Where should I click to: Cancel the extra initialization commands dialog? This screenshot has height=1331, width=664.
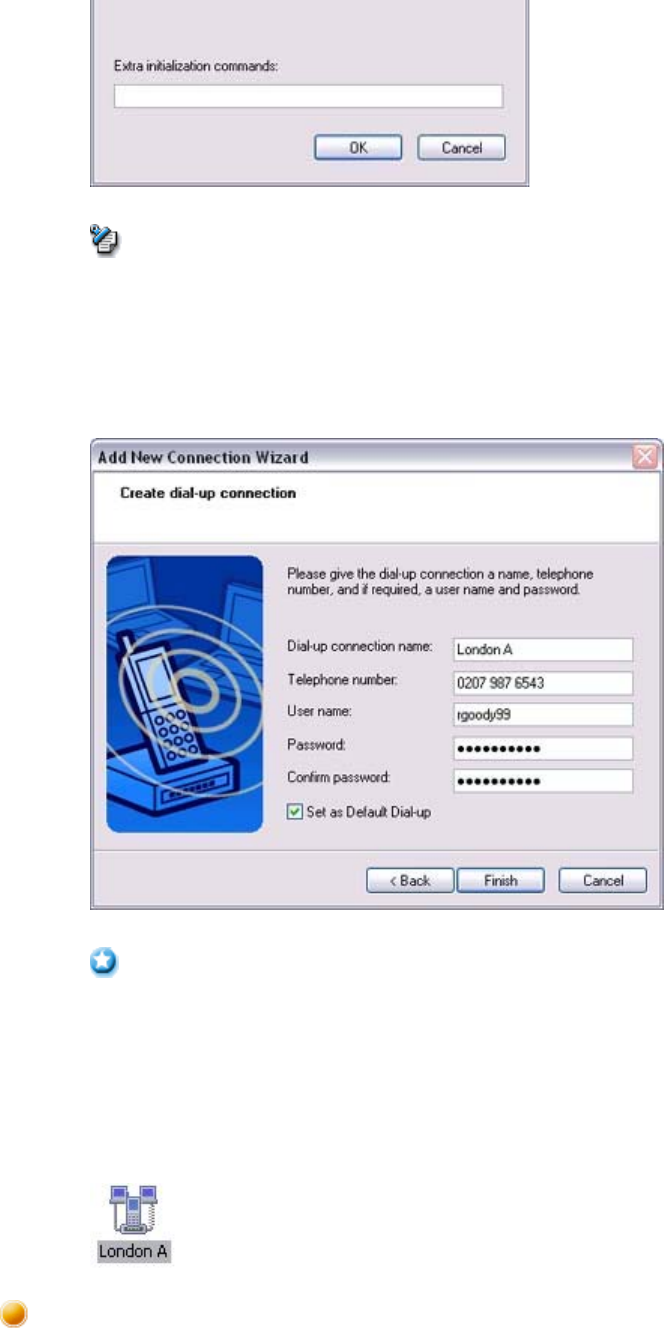click(462, 148)
